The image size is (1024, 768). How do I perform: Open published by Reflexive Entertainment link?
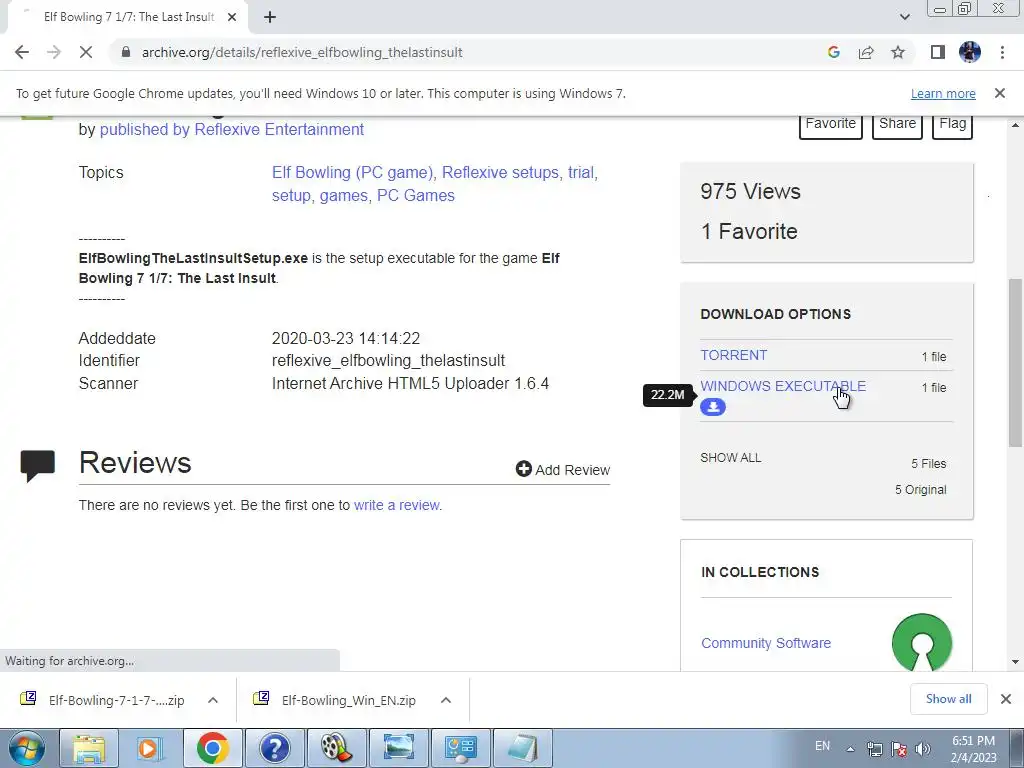(x=231, y=129)
